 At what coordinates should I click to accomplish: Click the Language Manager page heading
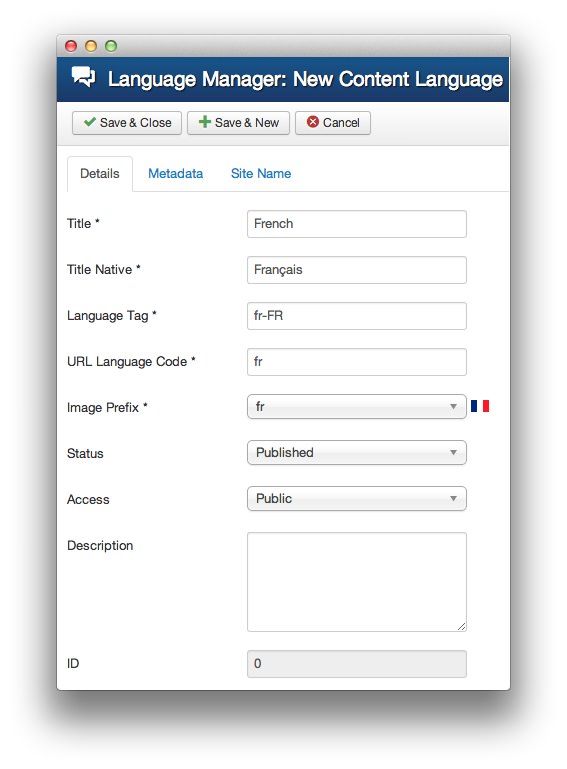pos(305,79)
